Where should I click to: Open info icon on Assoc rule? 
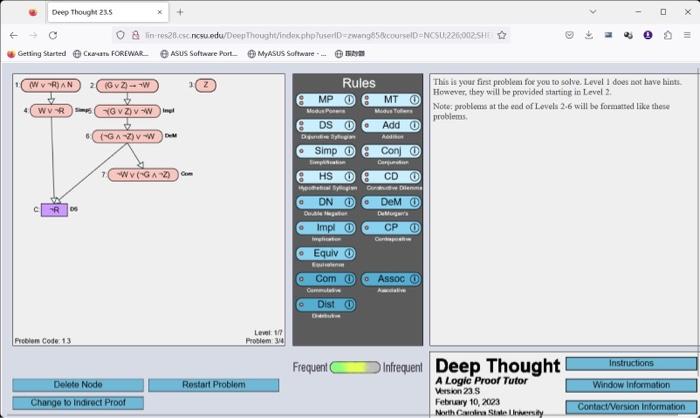(x=414, y=279)
